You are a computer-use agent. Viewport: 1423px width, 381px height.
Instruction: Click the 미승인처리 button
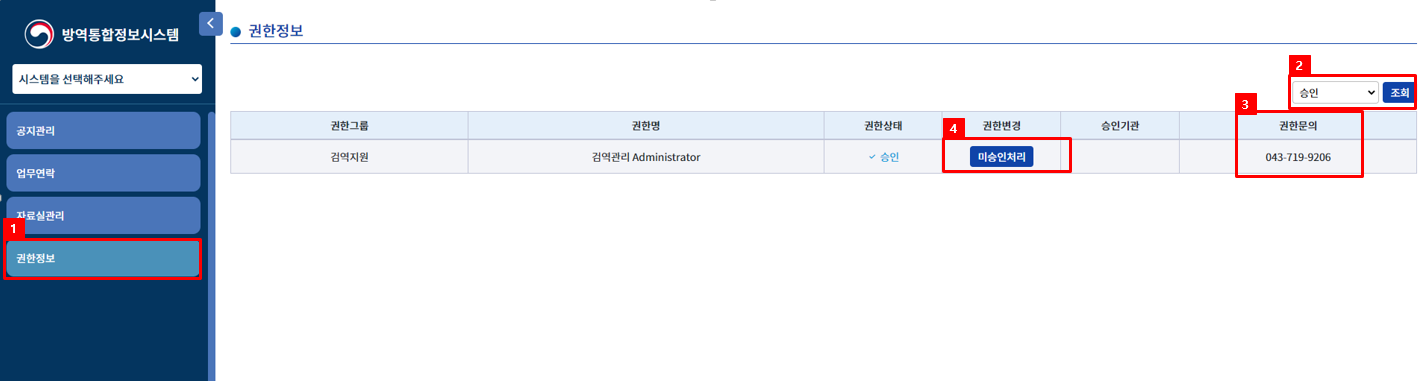(1001, 157)
